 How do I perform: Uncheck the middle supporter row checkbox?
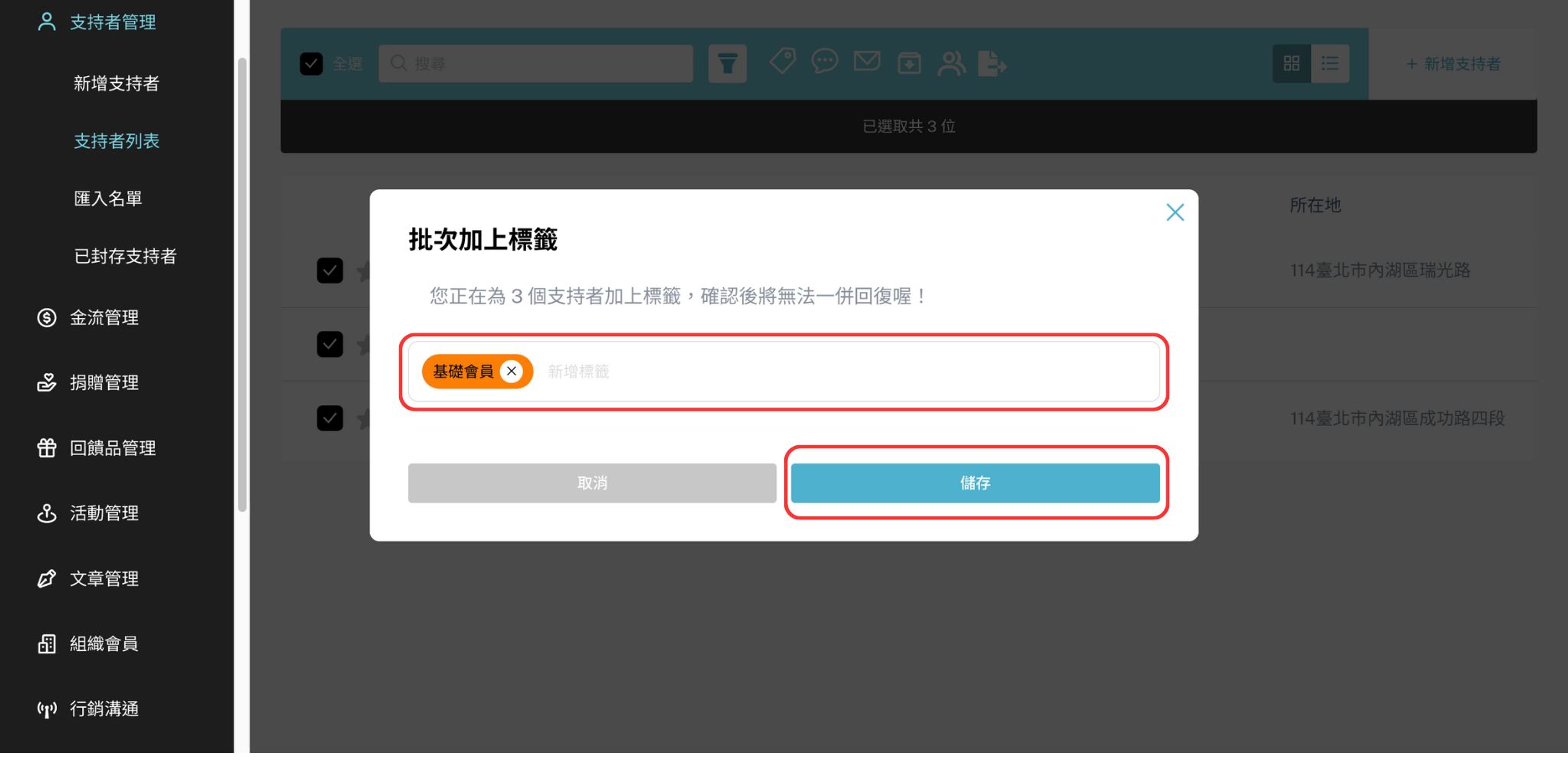tap(330, 345)
